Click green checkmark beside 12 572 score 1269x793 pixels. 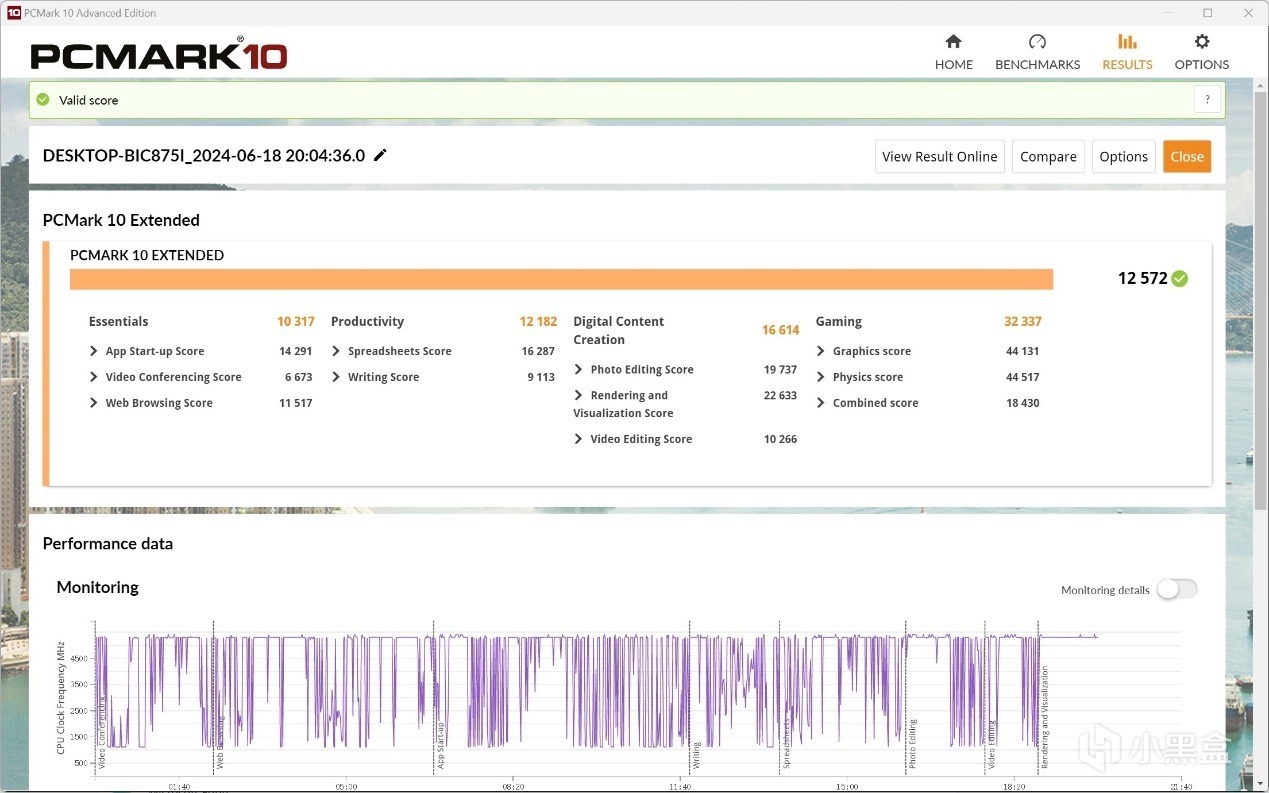click(x=1180, y=278)
